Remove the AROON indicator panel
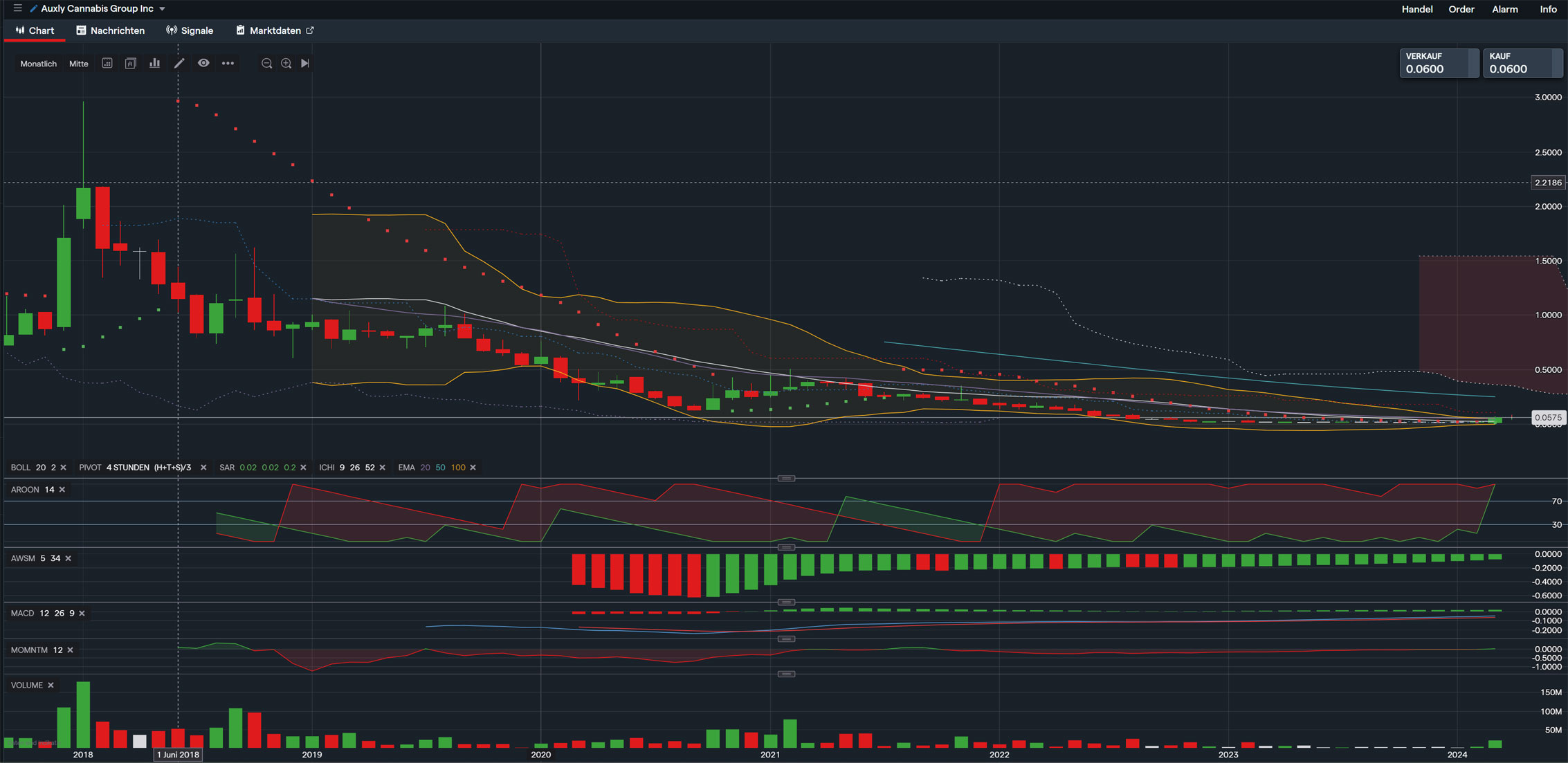 tap(62, 490)
